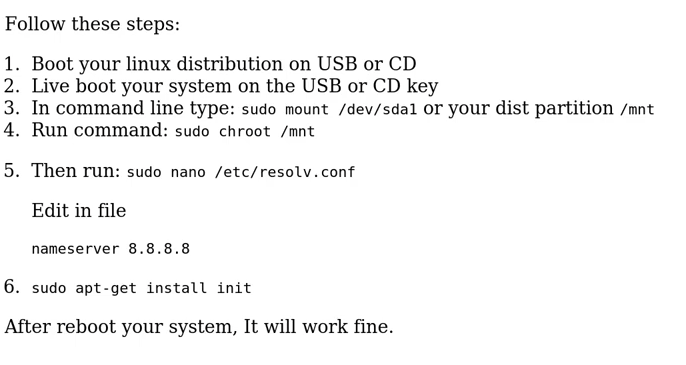Click the 'Edit in file' text
Image resolution: width=686 pixels, height=365 pixels.
(x=79, y=211)
